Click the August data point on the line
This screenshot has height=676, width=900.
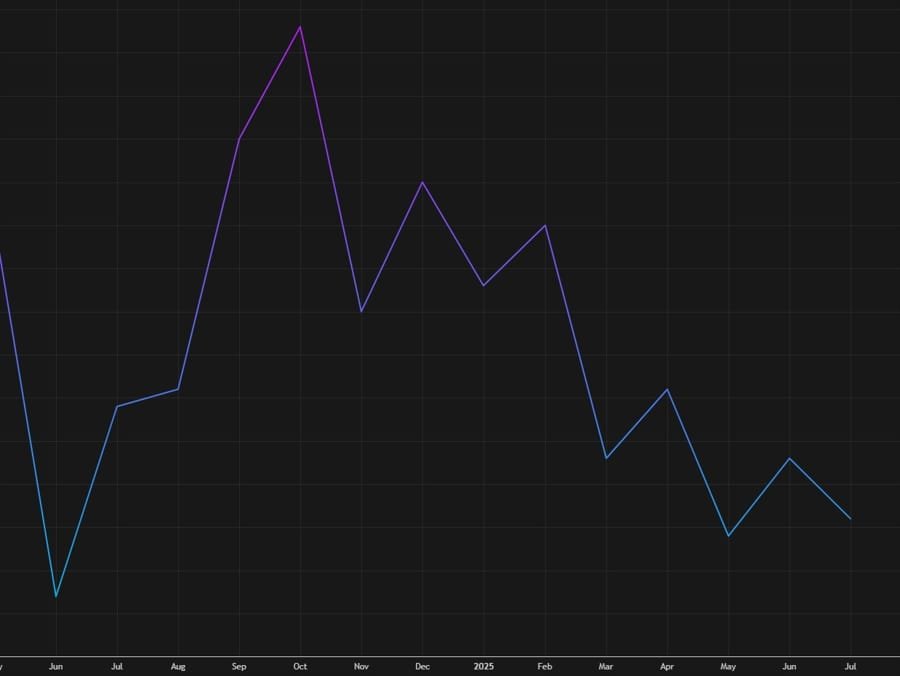coord(178,389)
